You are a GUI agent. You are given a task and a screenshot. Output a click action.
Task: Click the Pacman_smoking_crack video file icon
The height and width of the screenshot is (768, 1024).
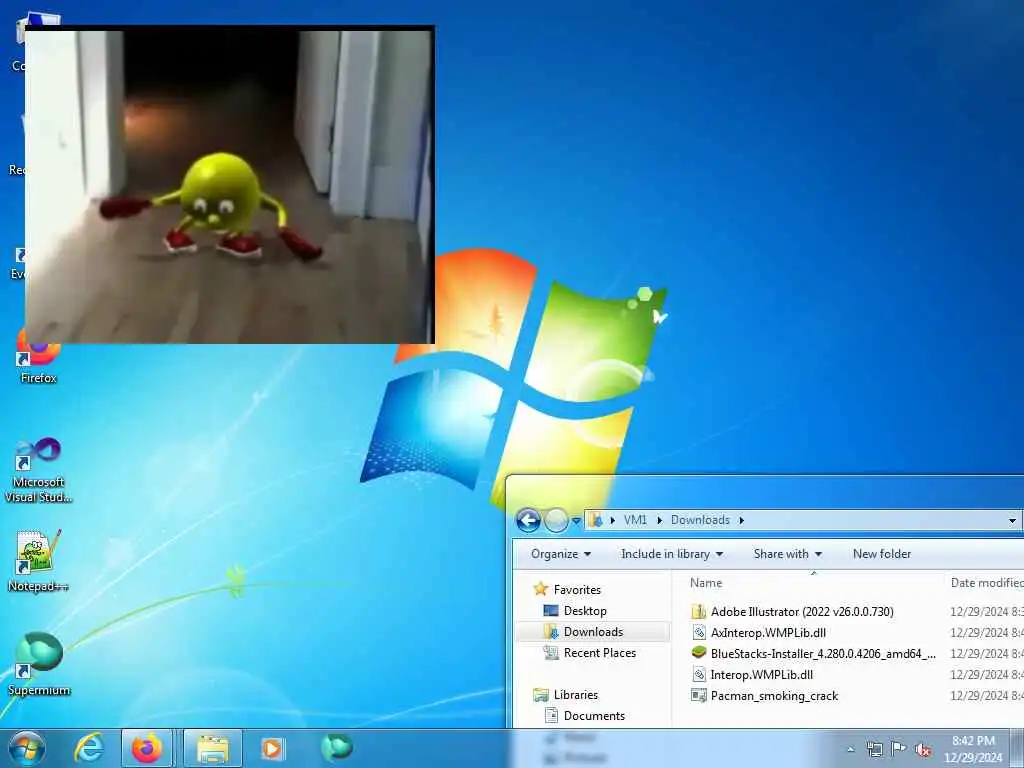(699, 696)
